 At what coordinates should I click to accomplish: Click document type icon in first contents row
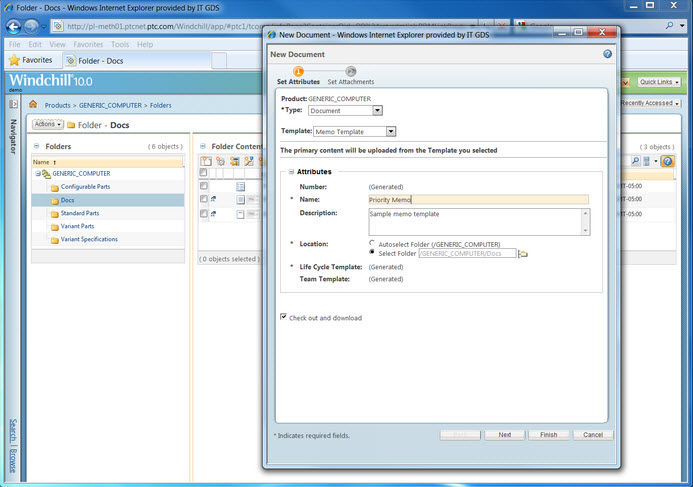coord(240,186)
